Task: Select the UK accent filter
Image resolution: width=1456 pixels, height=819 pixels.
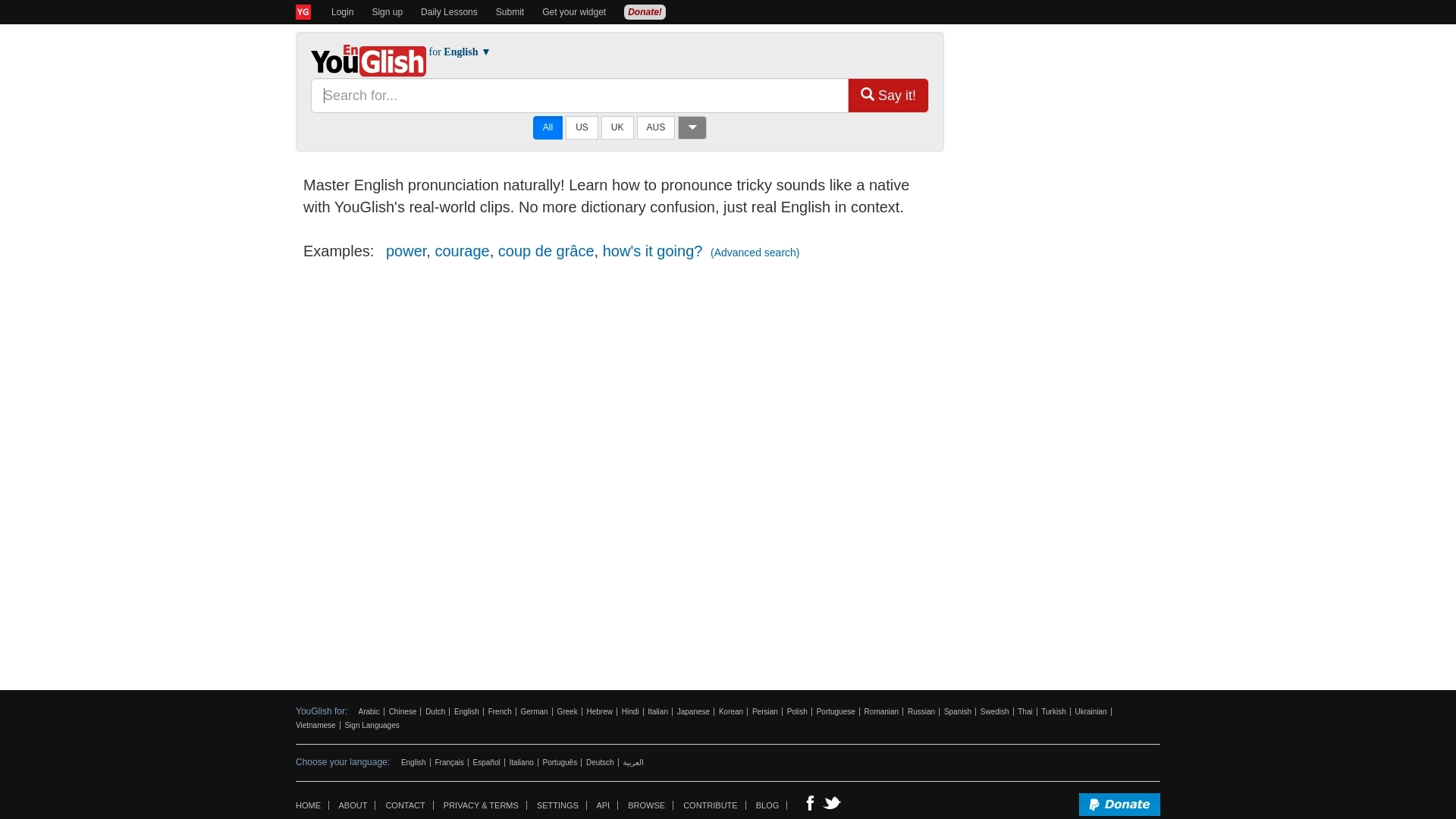Action: 617,127
